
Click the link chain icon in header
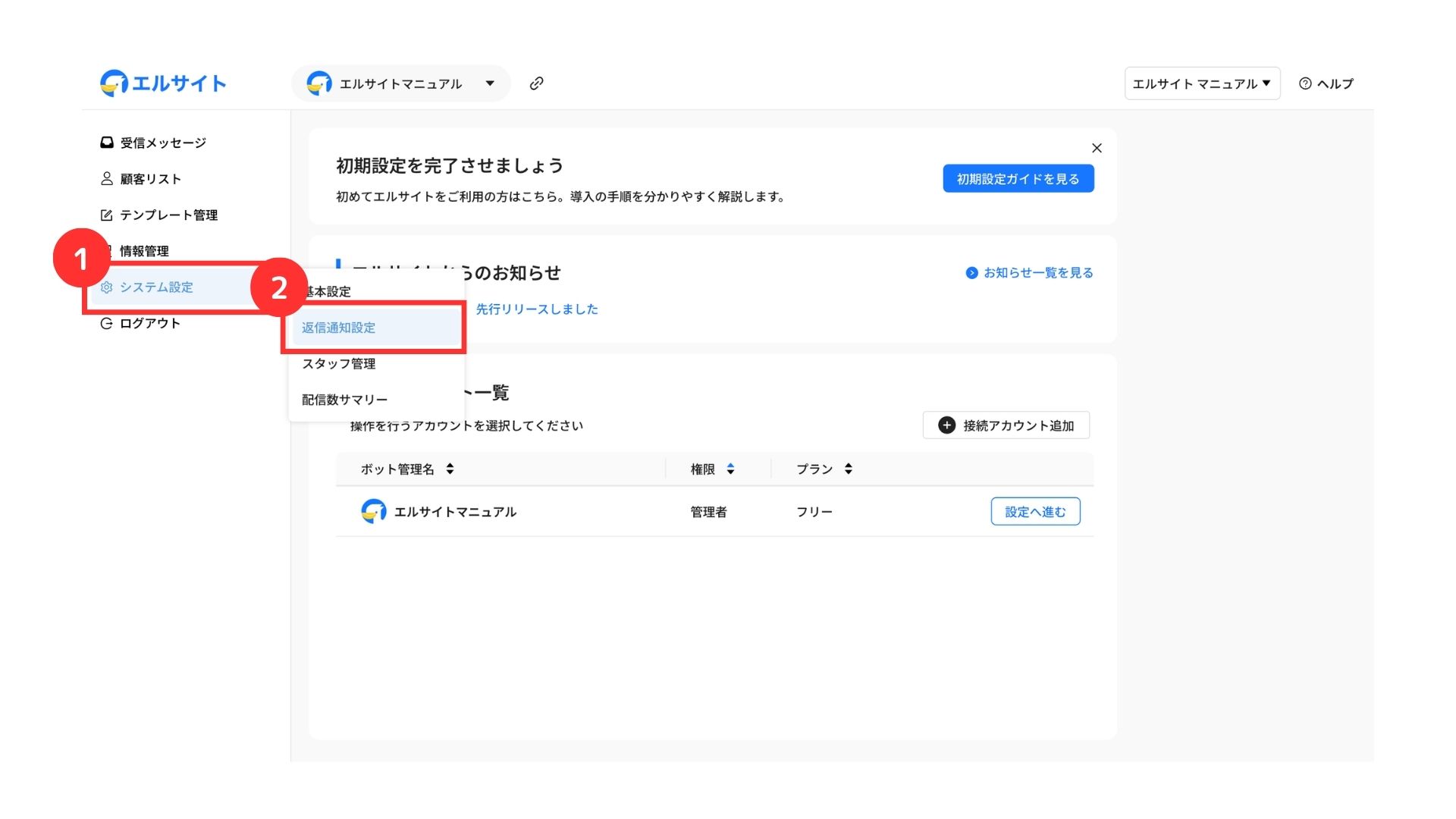click(x=536, y=83)
